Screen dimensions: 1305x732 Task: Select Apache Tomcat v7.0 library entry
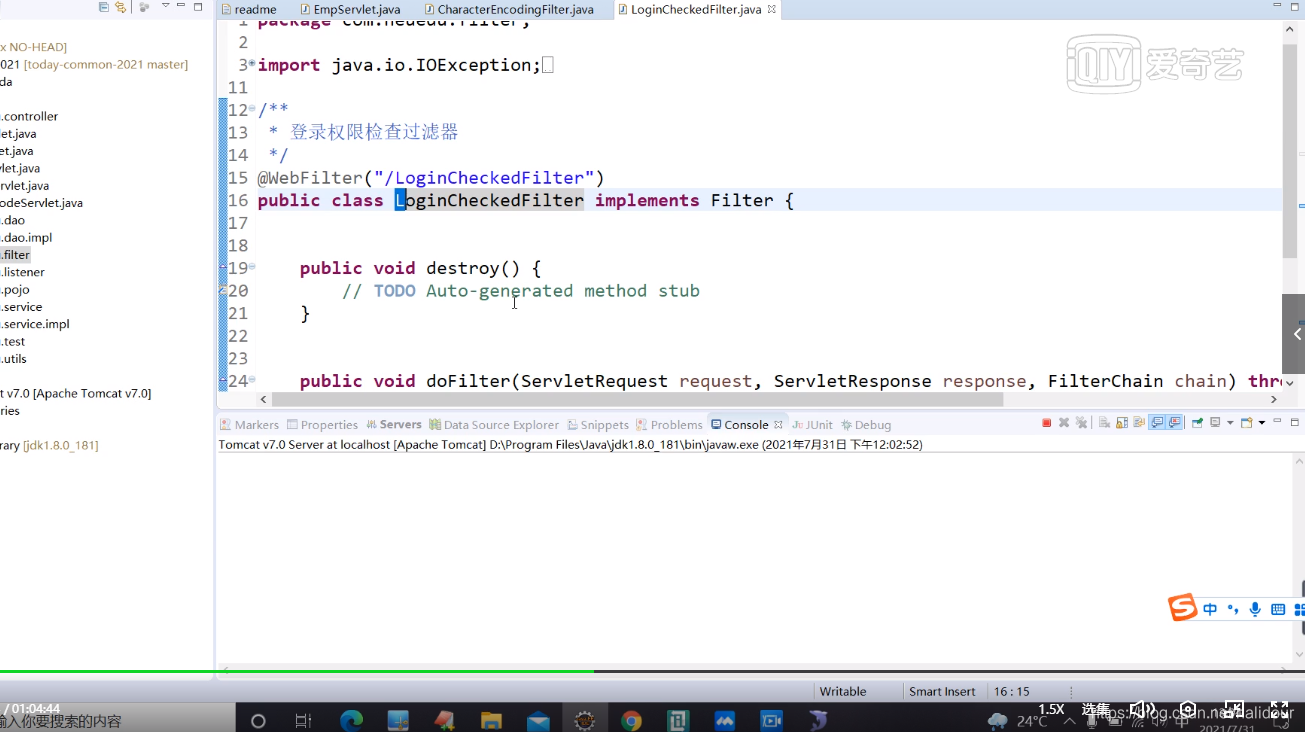[76, 393]
